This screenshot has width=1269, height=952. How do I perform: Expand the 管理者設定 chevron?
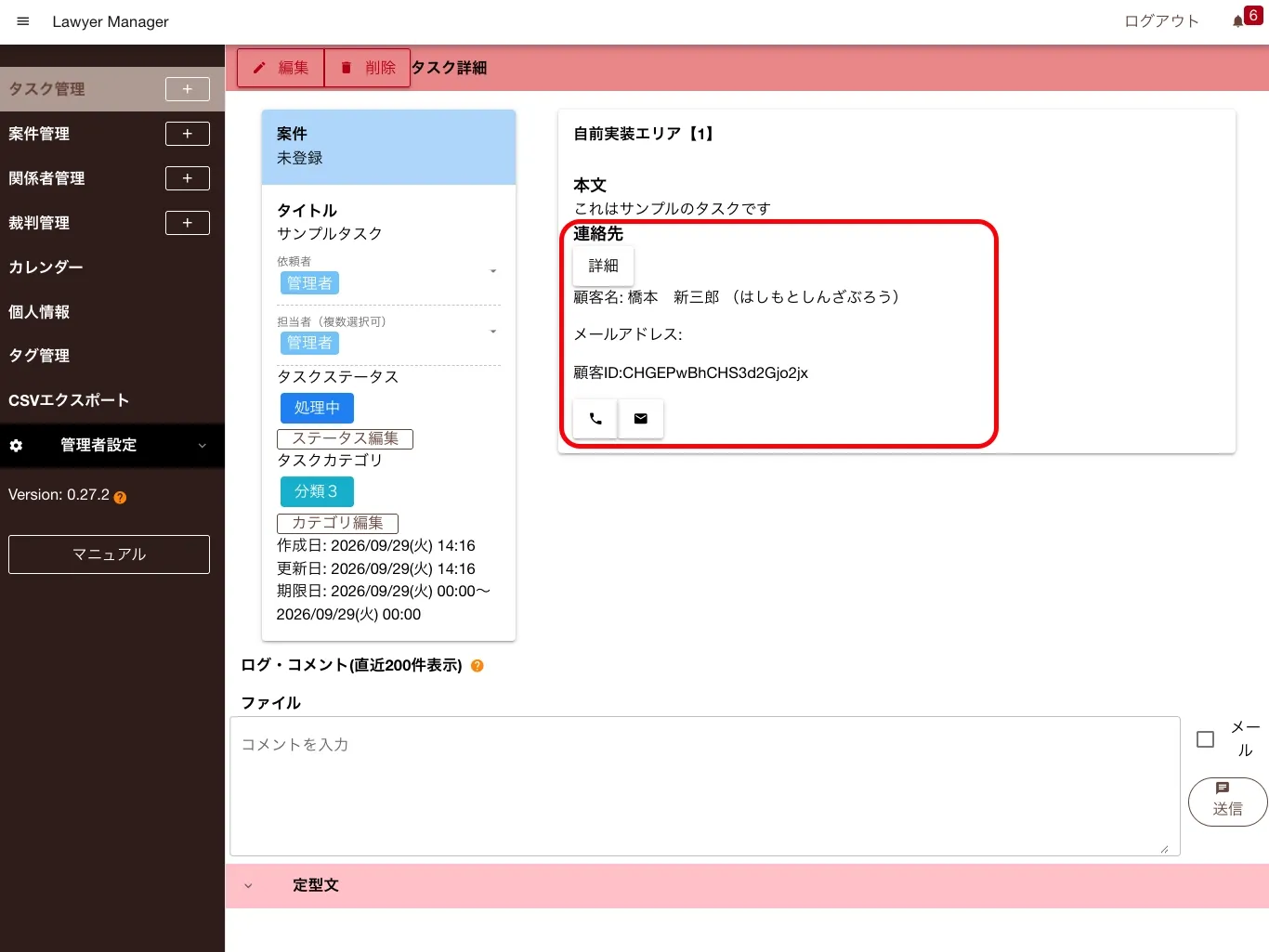coord(203,446)
